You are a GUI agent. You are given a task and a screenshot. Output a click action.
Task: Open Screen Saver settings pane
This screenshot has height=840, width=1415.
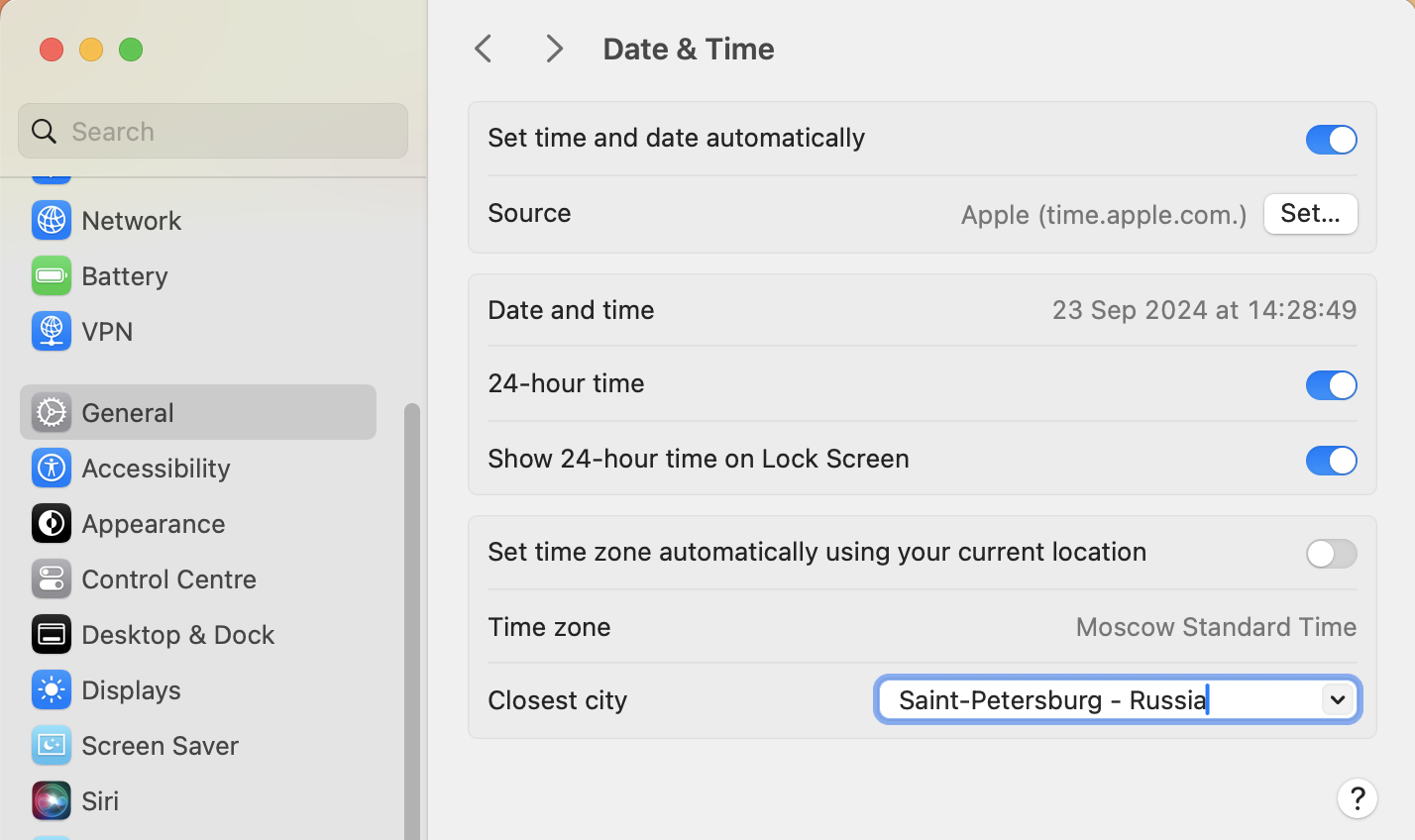click(160, 746)
